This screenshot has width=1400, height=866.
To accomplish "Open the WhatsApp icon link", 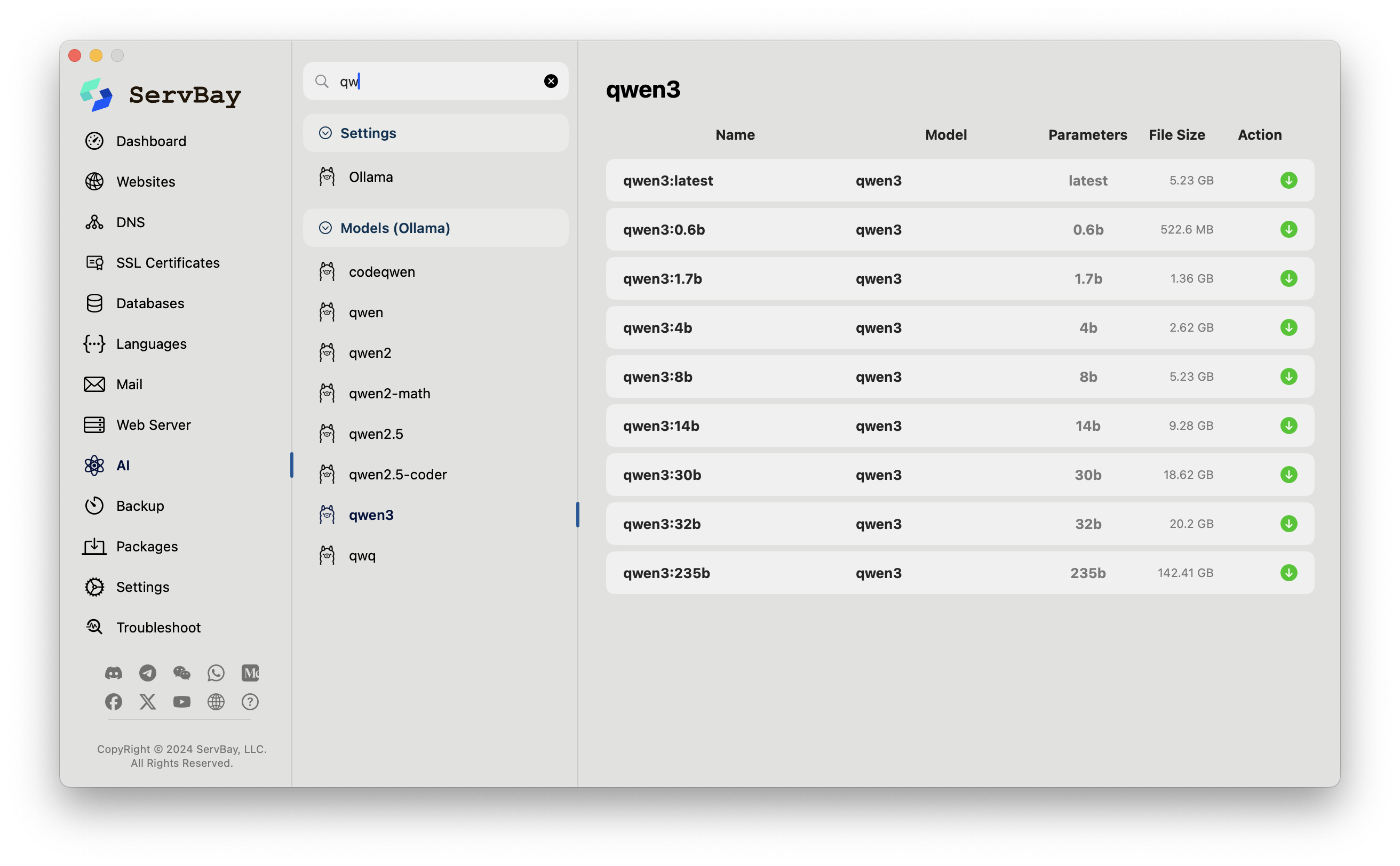I will click(x=216, y=673).
